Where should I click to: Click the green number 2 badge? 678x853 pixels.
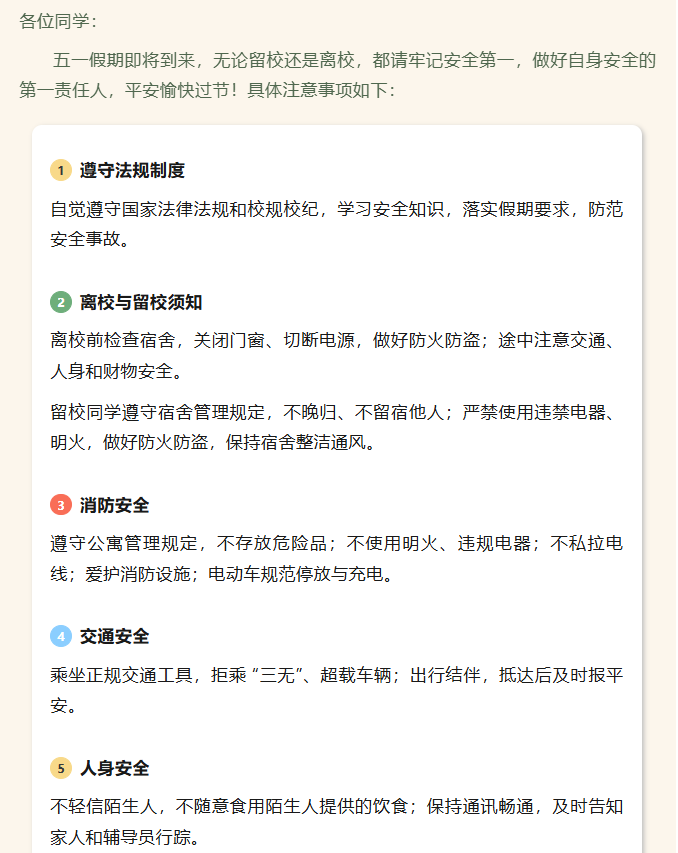tap(61, 302)
